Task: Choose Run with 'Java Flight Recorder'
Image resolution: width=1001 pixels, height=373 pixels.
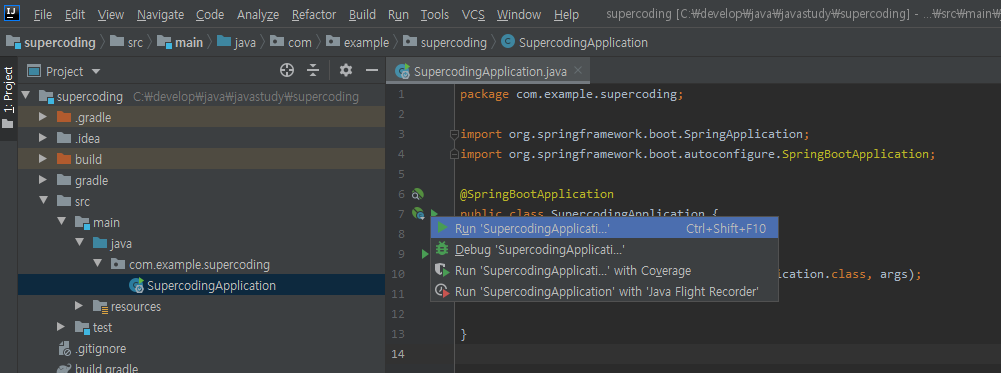Action: click(604, 292)
